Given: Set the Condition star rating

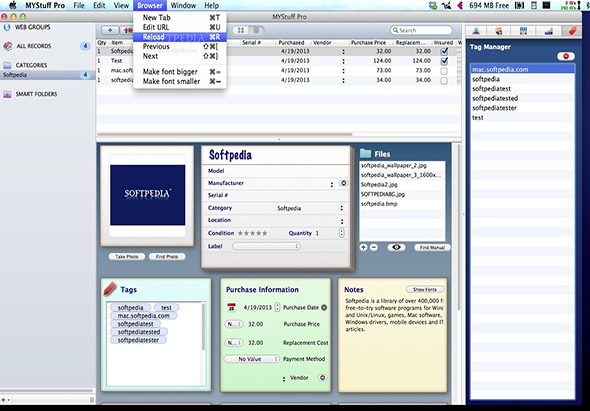Looking at the screenshot, I should [252, 233].
